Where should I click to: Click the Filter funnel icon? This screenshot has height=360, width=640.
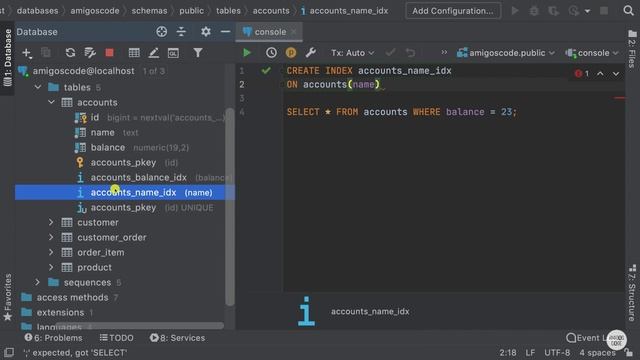pyautogui.click(x=198, y=53)
